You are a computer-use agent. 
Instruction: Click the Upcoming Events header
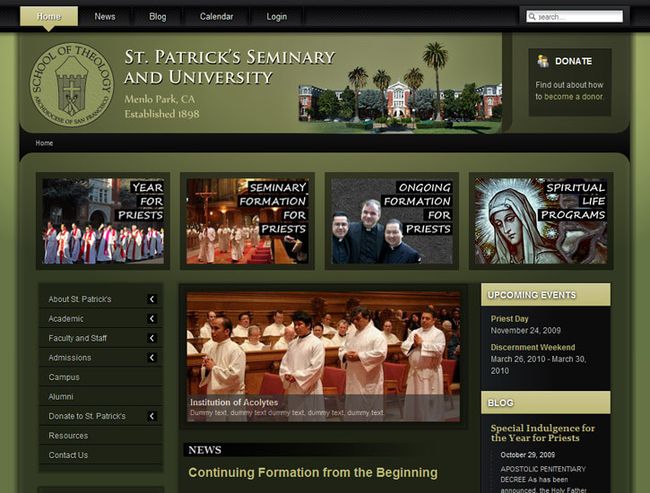(546, 295)
